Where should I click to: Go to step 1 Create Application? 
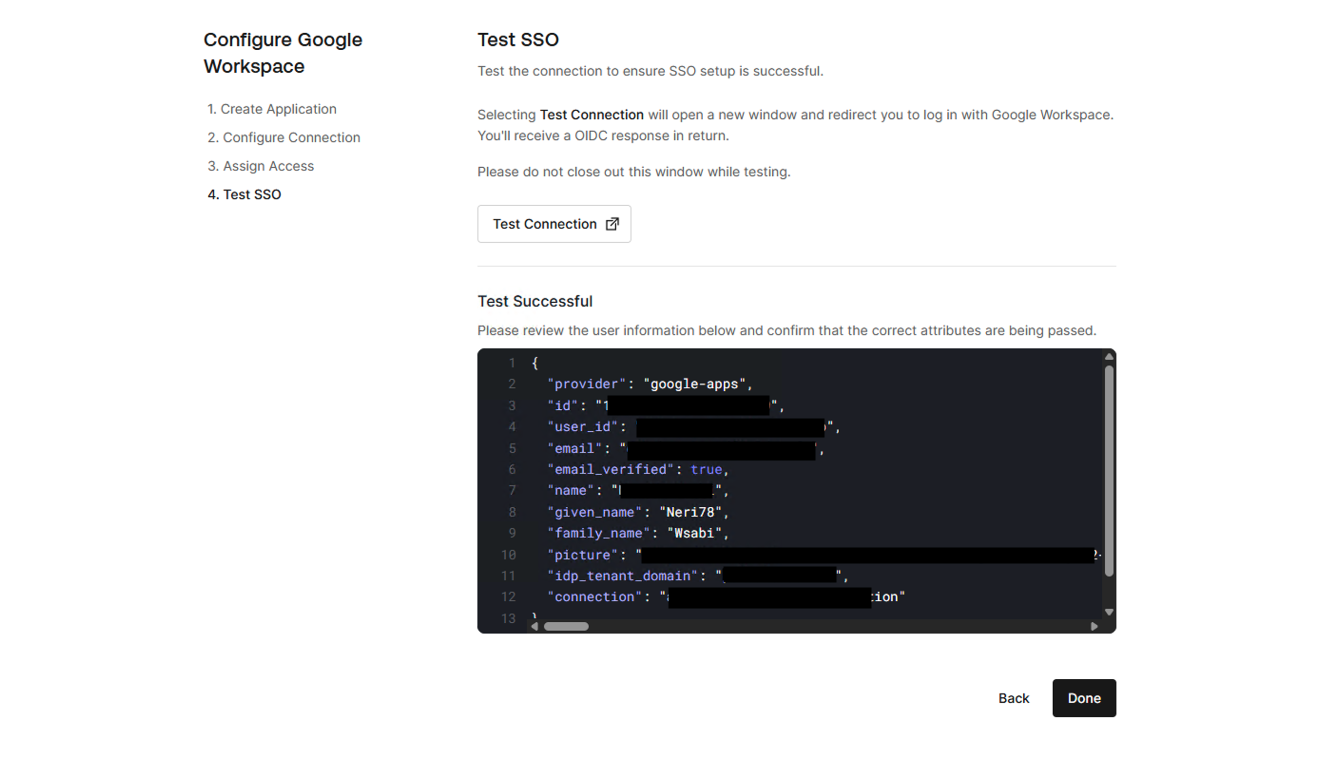pos(272,109)
